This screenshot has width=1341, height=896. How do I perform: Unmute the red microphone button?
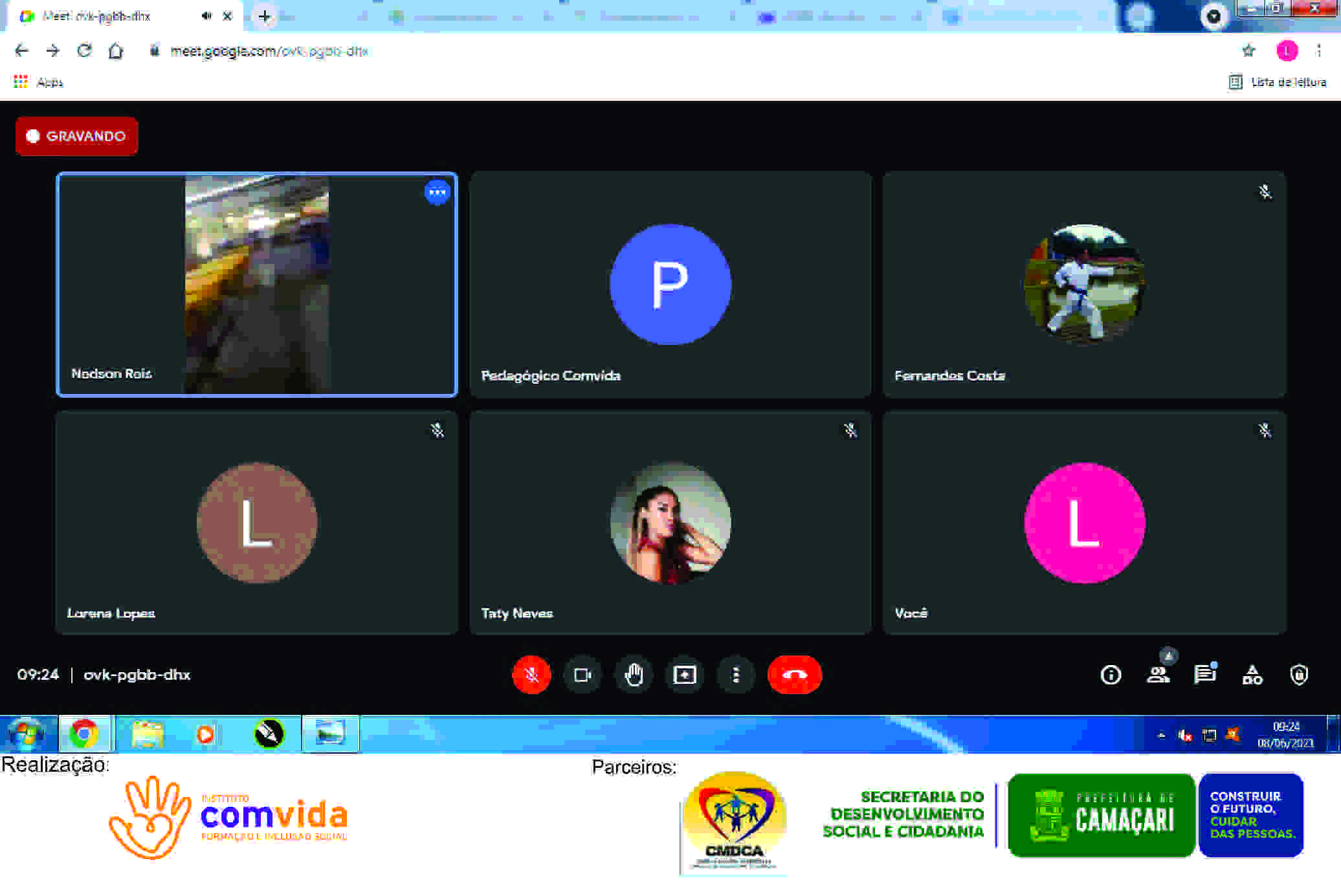[531, 675]
